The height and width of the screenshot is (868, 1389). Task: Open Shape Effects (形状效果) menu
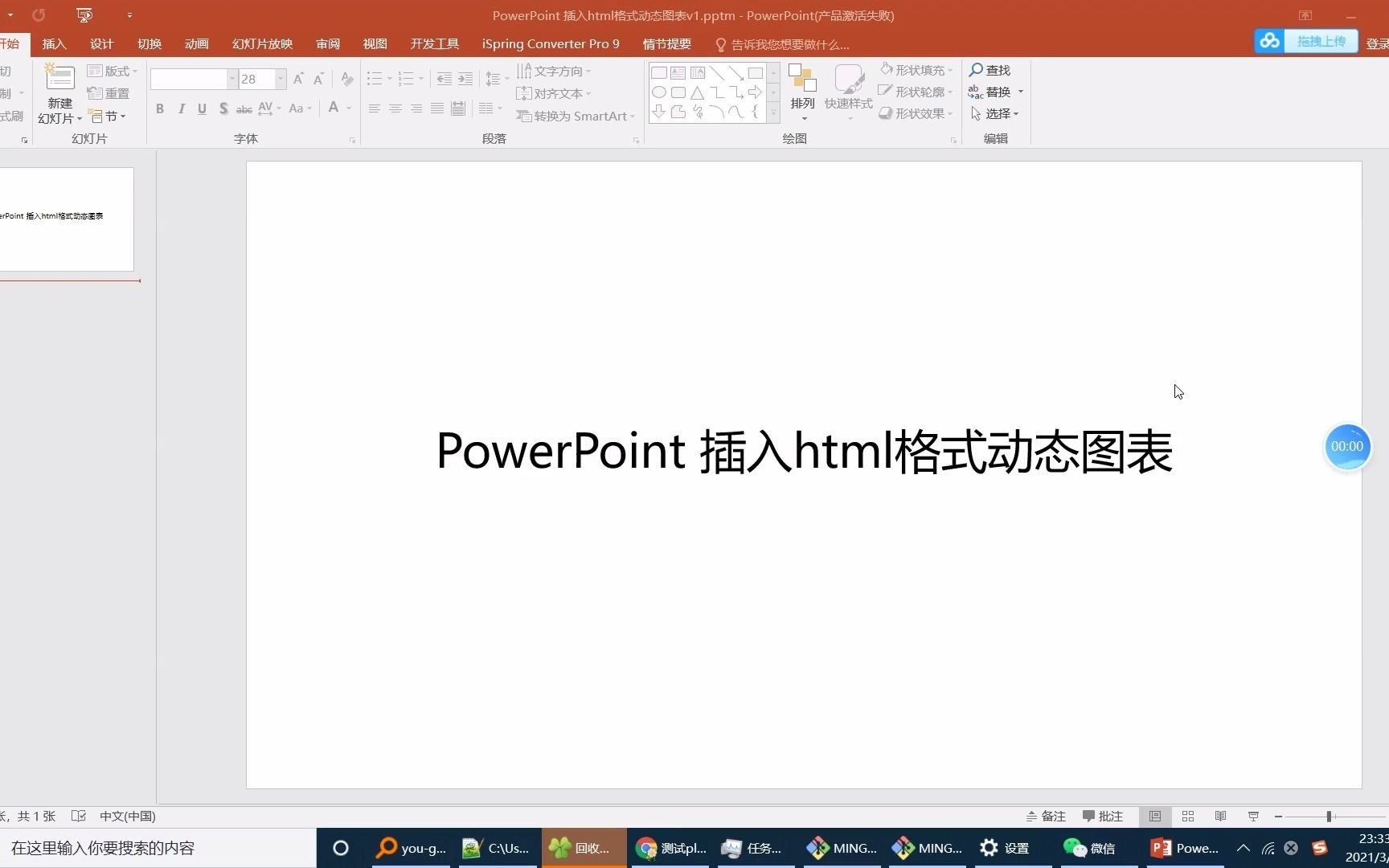916,113
